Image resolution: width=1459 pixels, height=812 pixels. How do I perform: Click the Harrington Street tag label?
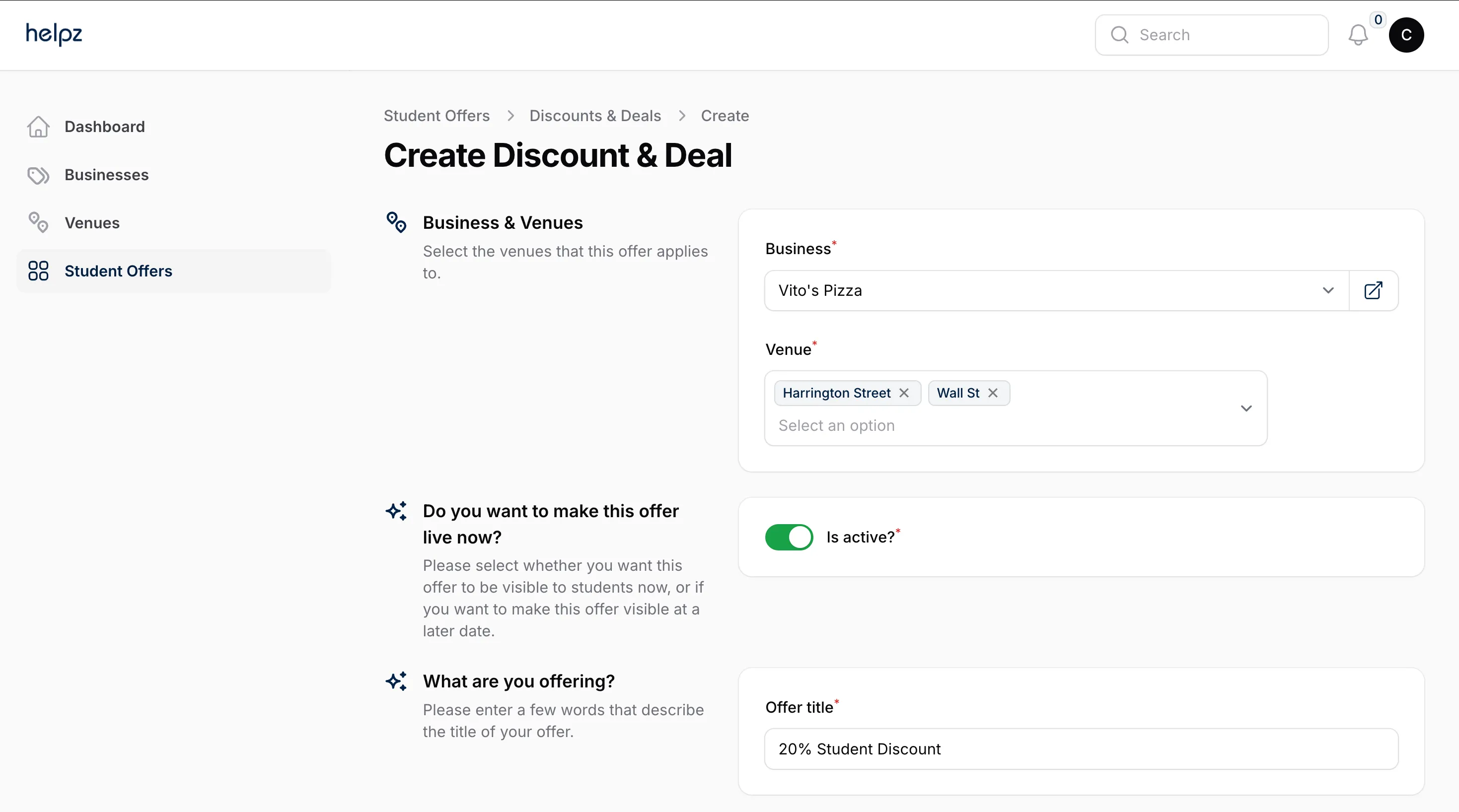point(836,393)
